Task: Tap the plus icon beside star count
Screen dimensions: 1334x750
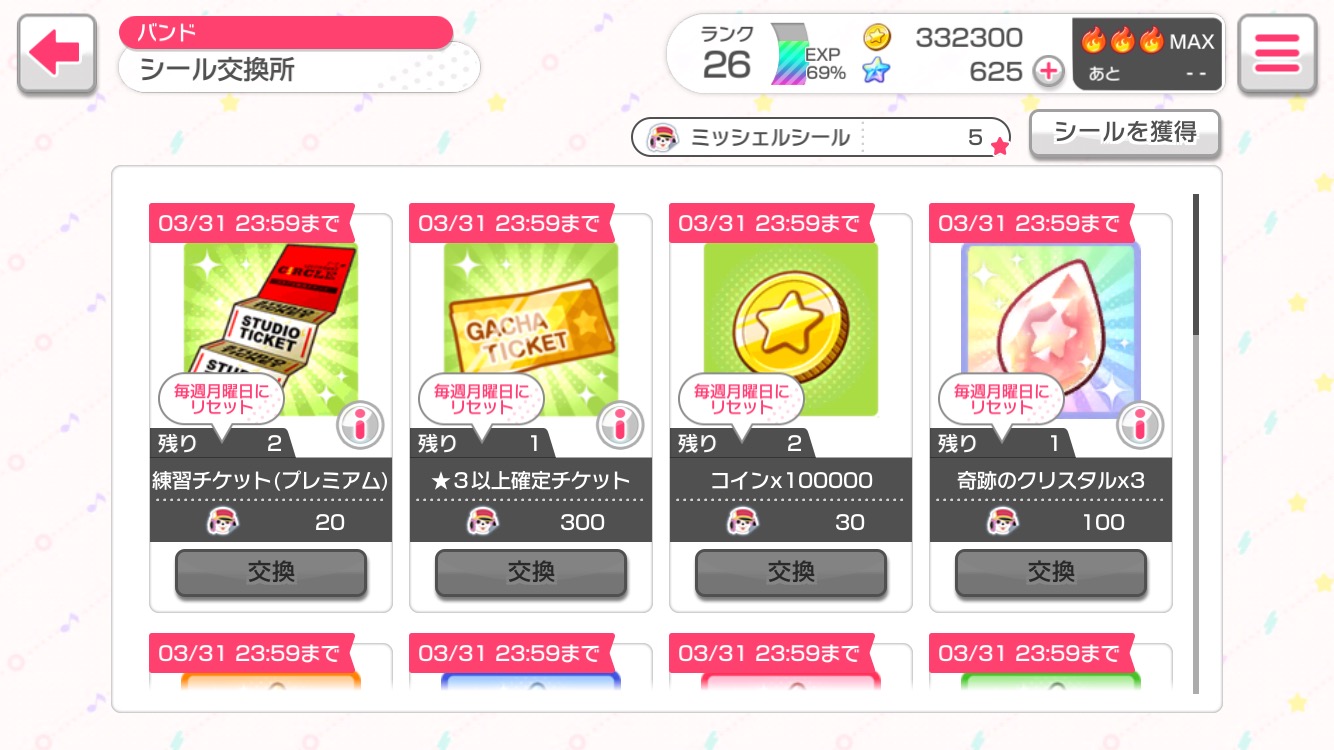Action: click(x=1048, y=71)
